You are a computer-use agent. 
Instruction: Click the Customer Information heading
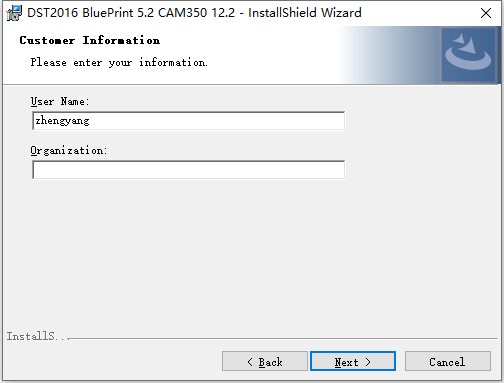tap(90, 40)
